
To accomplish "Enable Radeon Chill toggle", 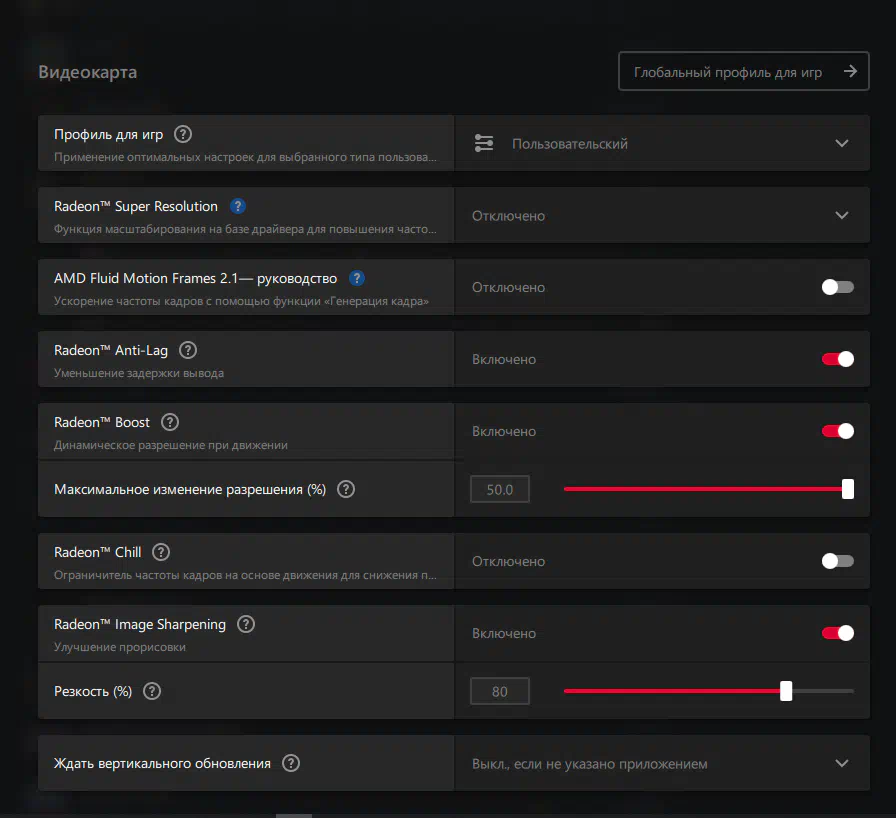I will (x=838, y=561).
